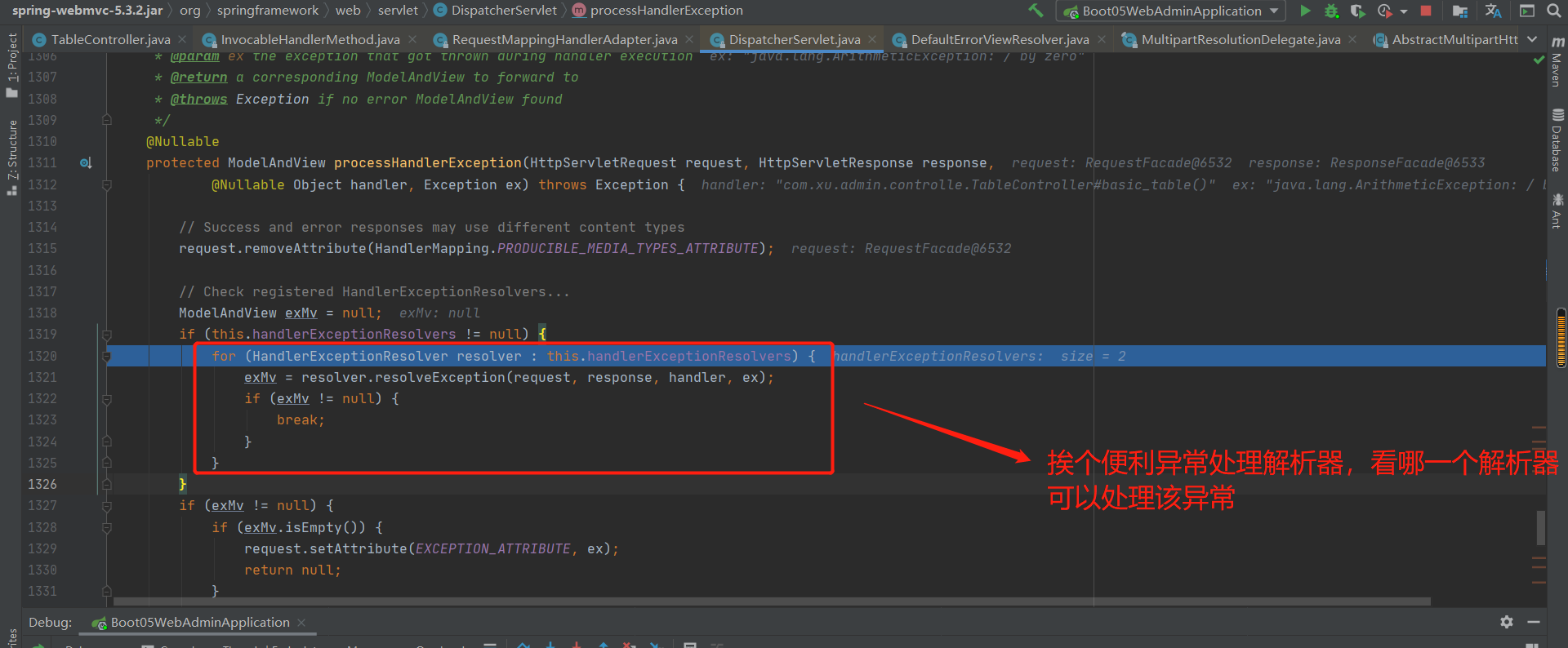Click the Translate icon in the toolbar

point(1494,11)
